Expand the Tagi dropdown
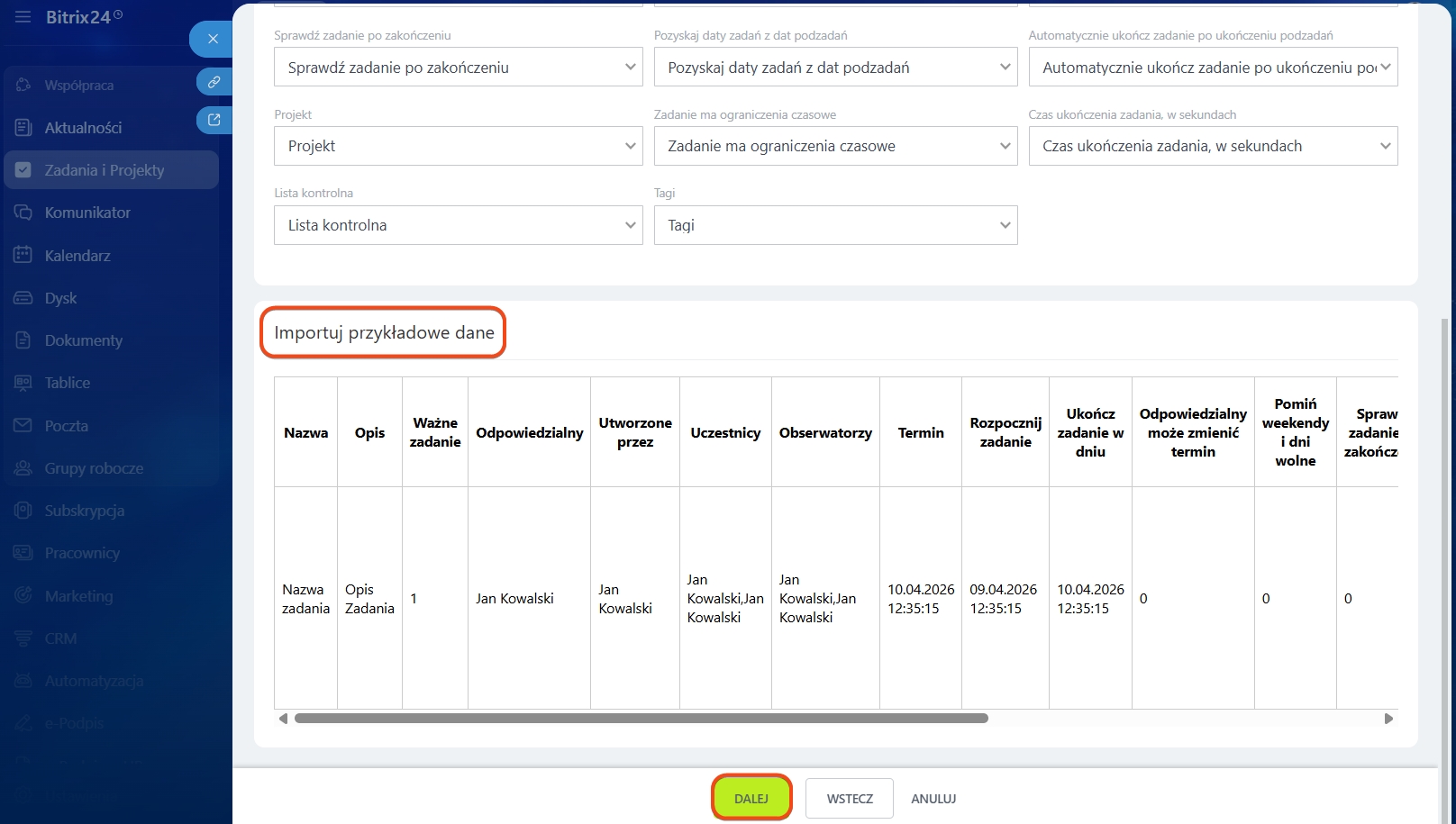Viewport: 1456px width, 824px height. [x=835, y=225]
